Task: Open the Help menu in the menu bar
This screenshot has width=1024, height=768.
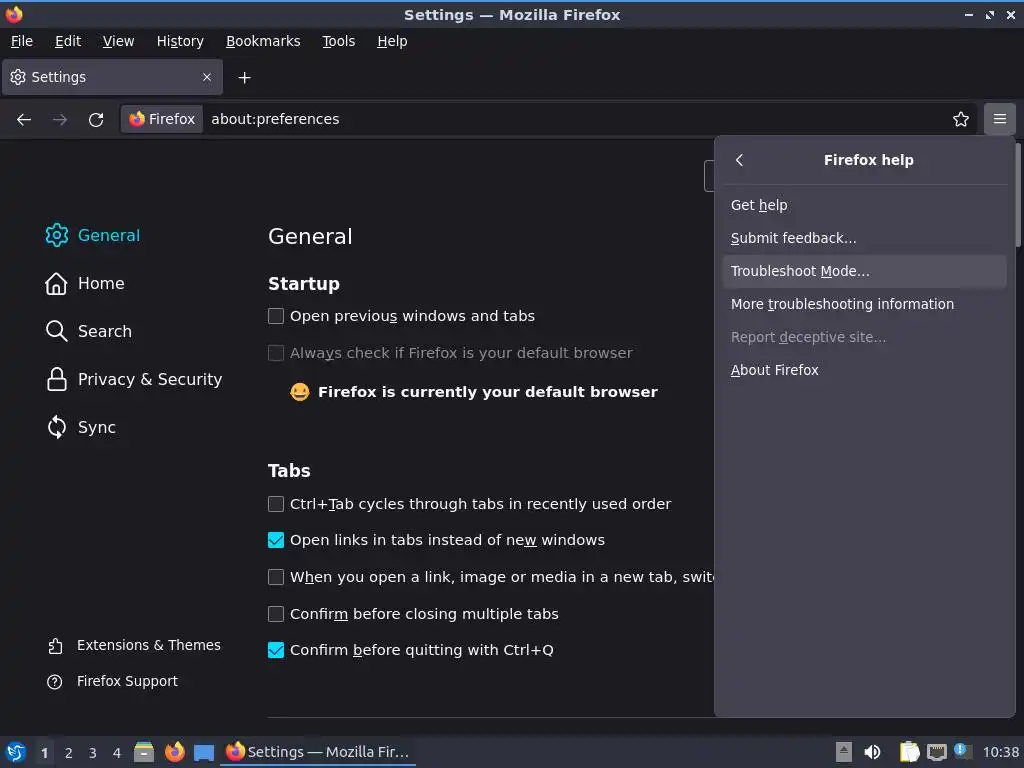Action: (392, 41)
